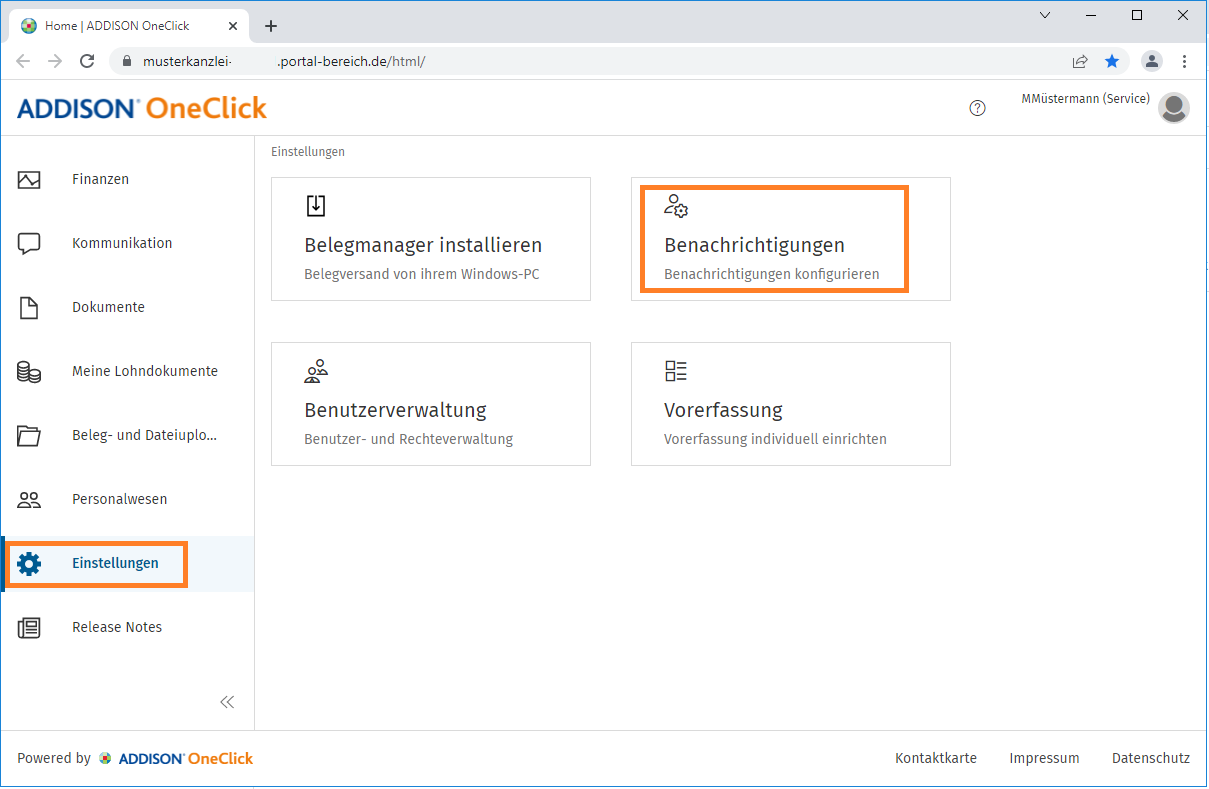The width and height of the screenshot is (1209, 789).
Task: Click the Vorerfassung list icon
Action: point(676,372)
